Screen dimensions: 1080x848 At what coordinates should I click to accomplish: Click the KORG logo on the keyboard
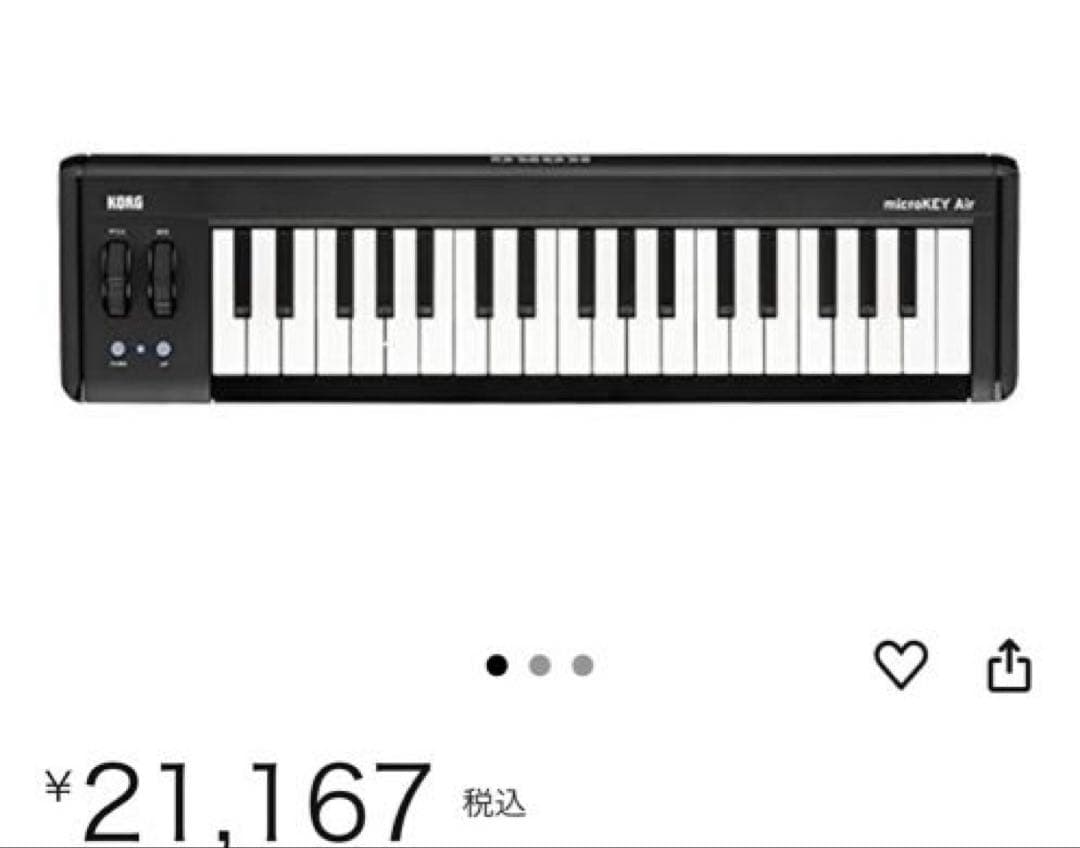tap(125, 203)
